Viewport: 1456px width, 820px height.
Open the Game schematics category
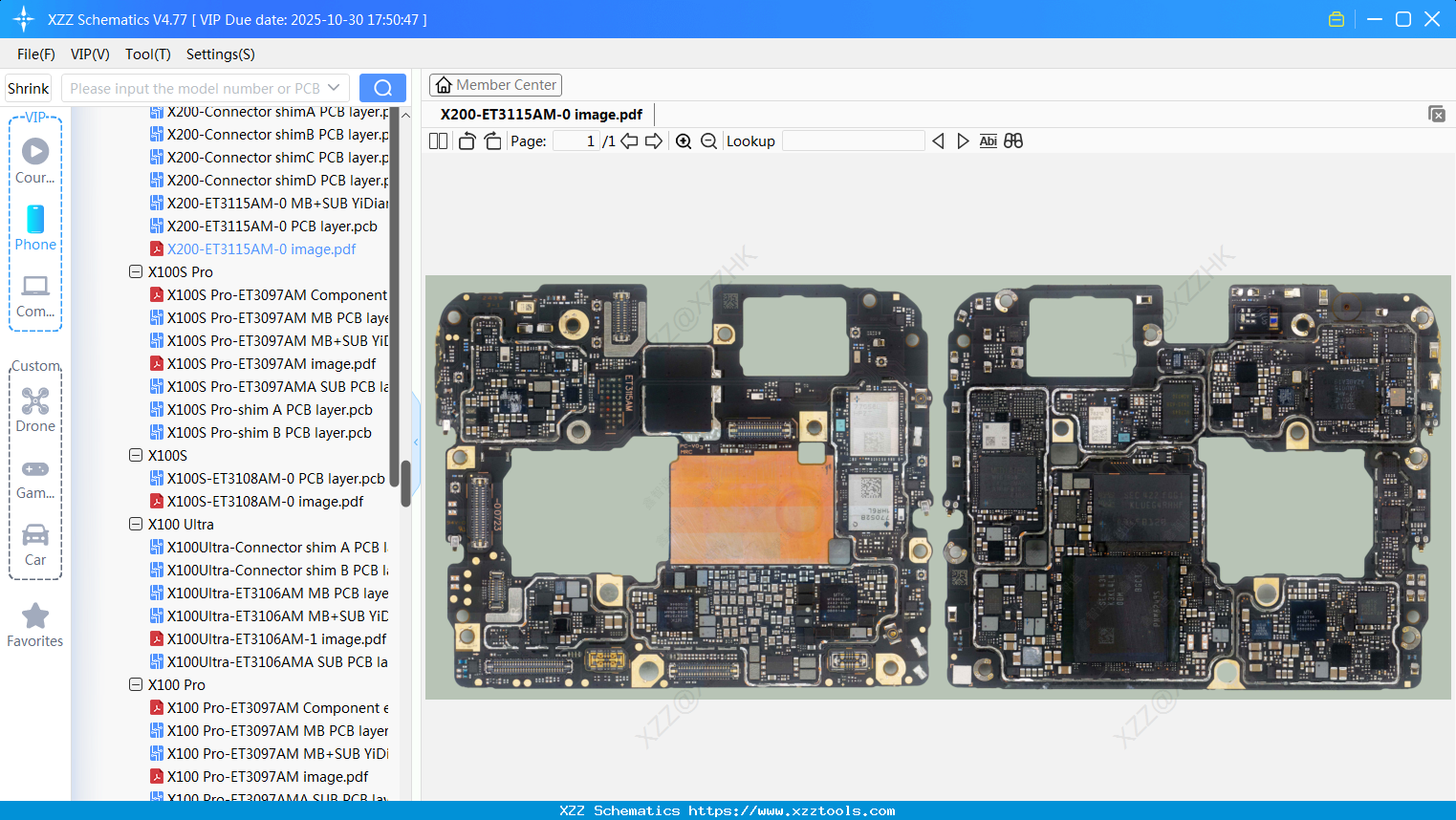(35, 478)
